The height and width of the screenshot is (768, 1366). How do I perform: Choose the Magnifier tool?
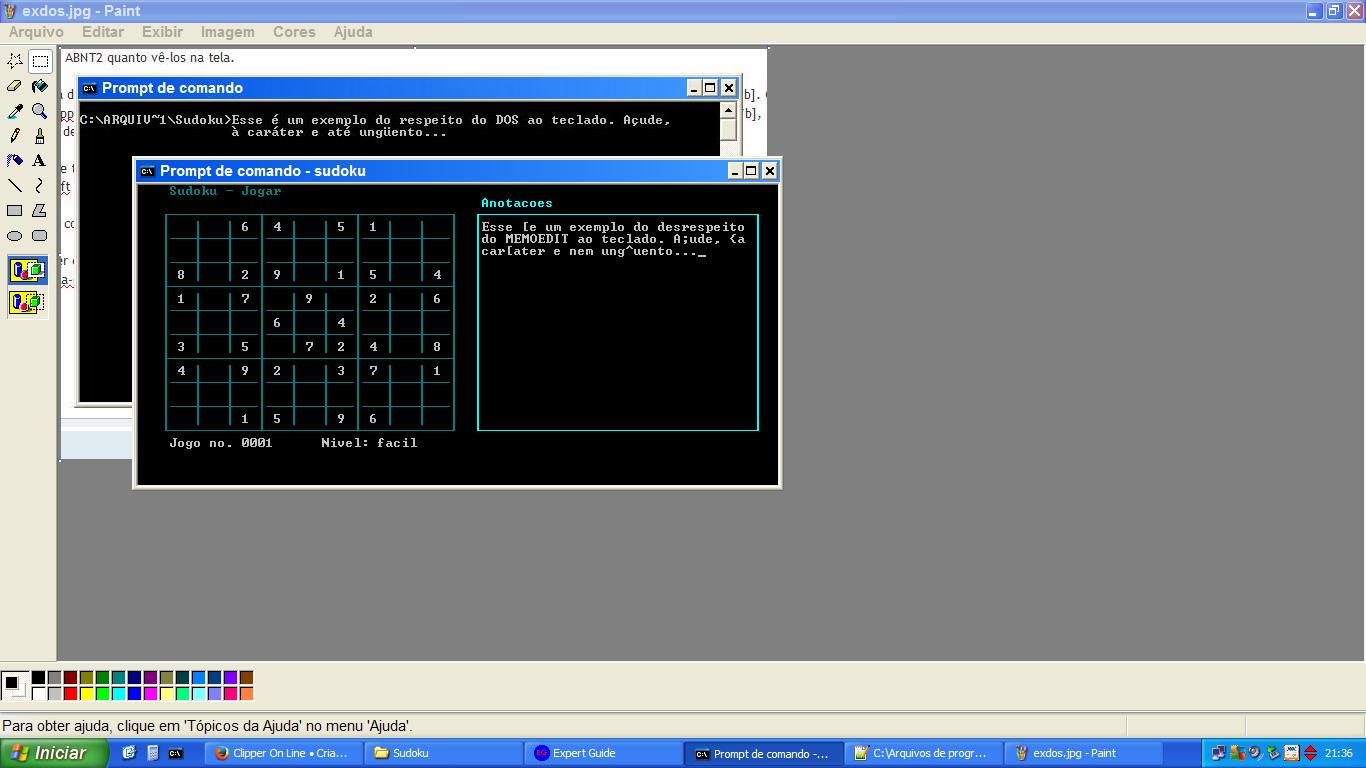click(x=40, y=111)
